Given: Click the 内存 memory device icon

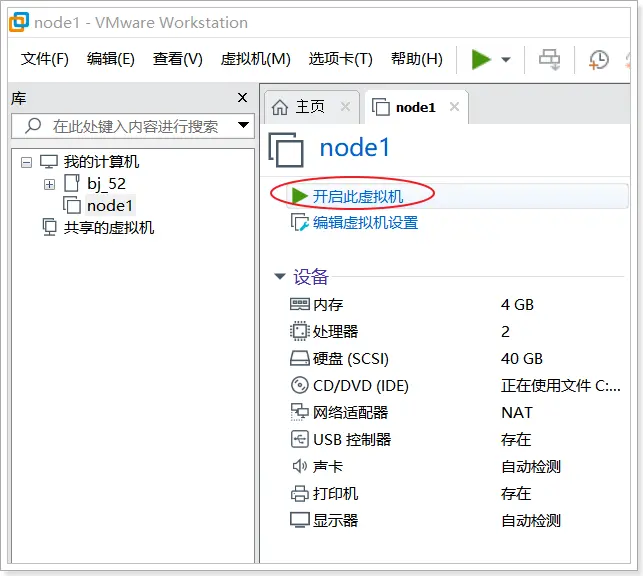Looking at the screenshot, I should (x=299, y=304).
